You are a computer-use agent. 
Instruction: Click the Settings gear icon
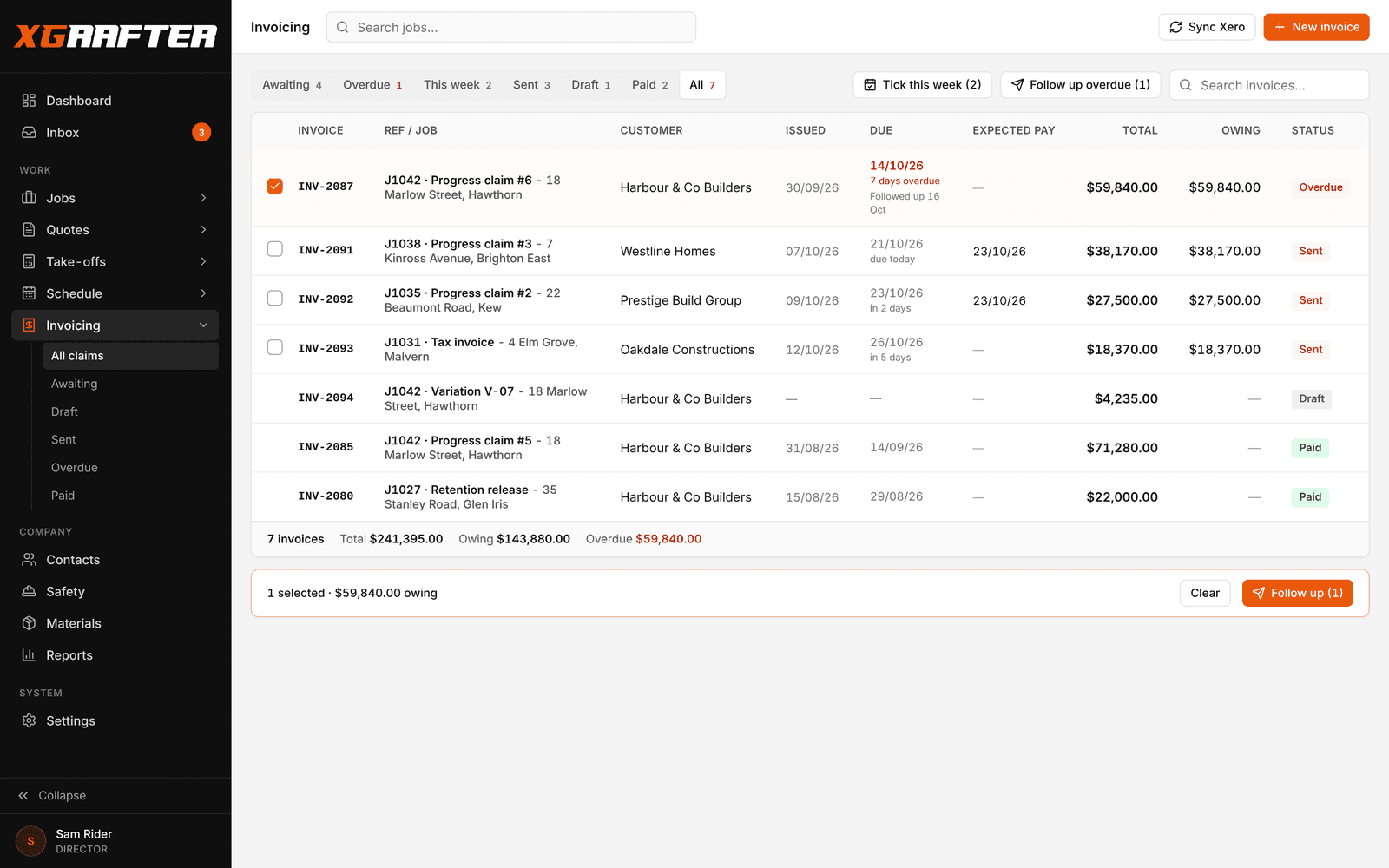point(29,721)
